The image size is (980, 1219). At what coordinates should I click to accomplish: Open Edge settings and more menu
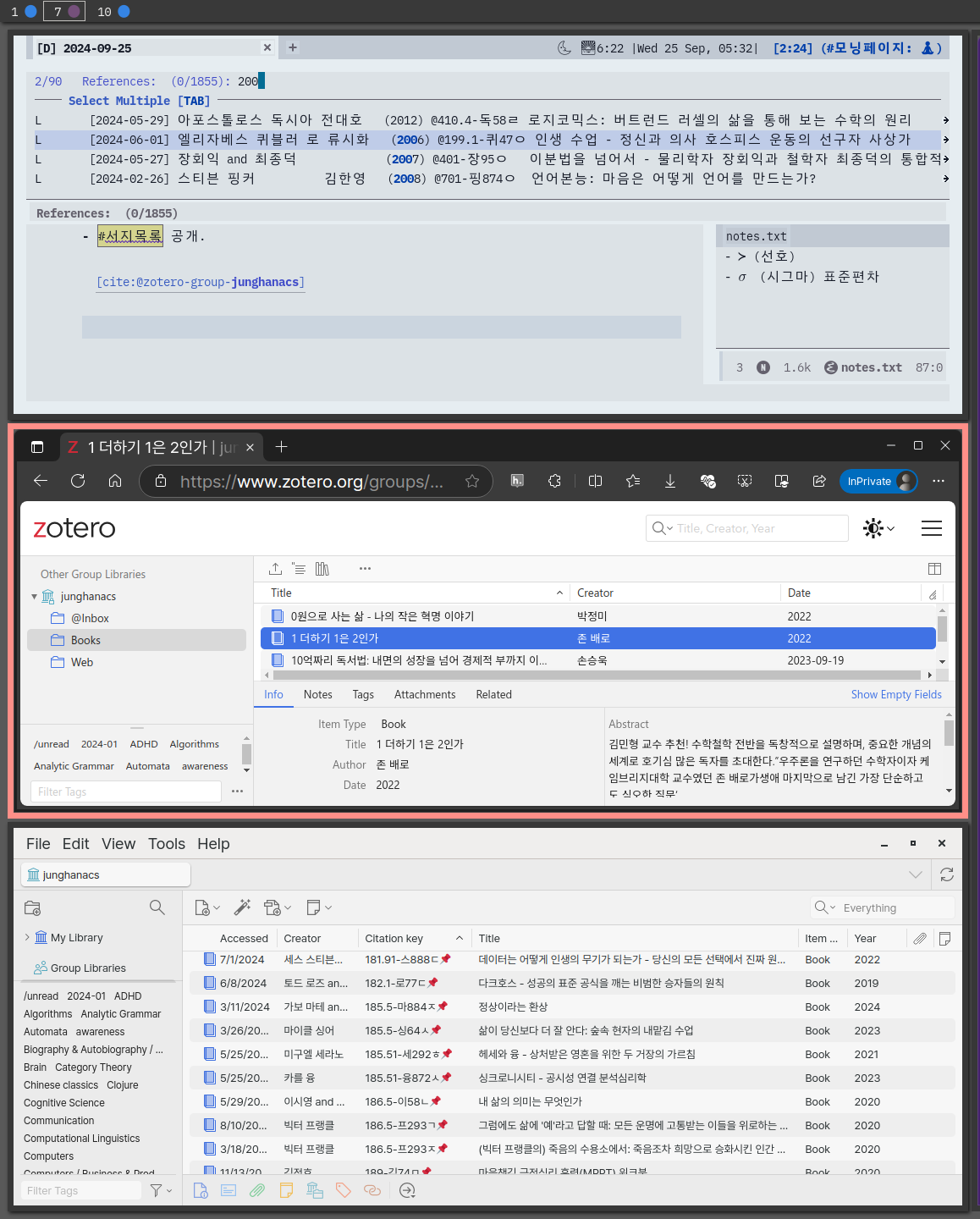[939, 481]
